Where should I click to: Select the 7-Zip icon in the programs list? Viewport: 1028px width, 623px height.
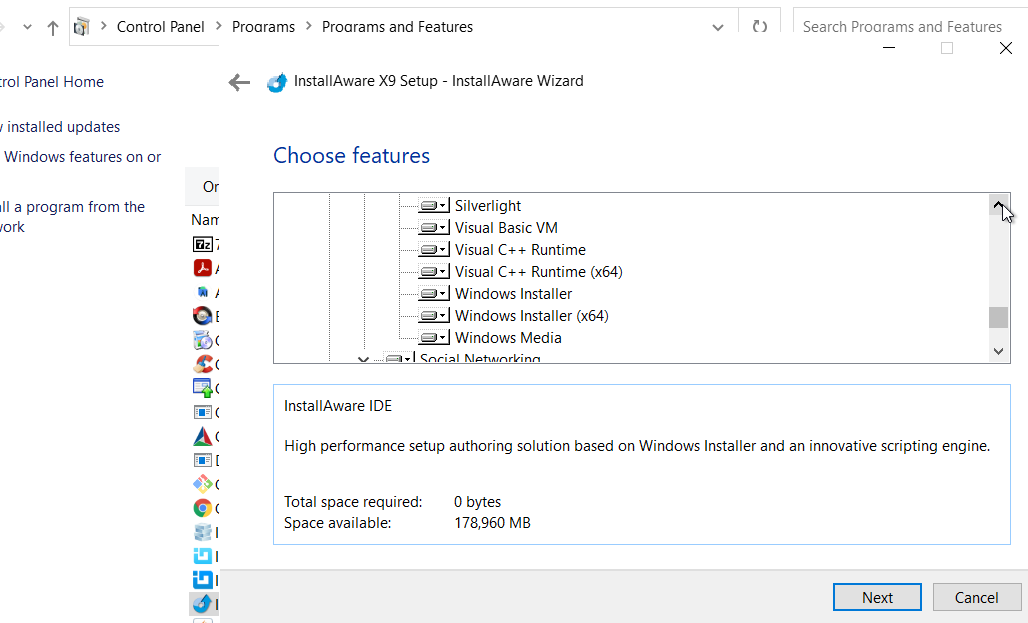pos(203,245)
